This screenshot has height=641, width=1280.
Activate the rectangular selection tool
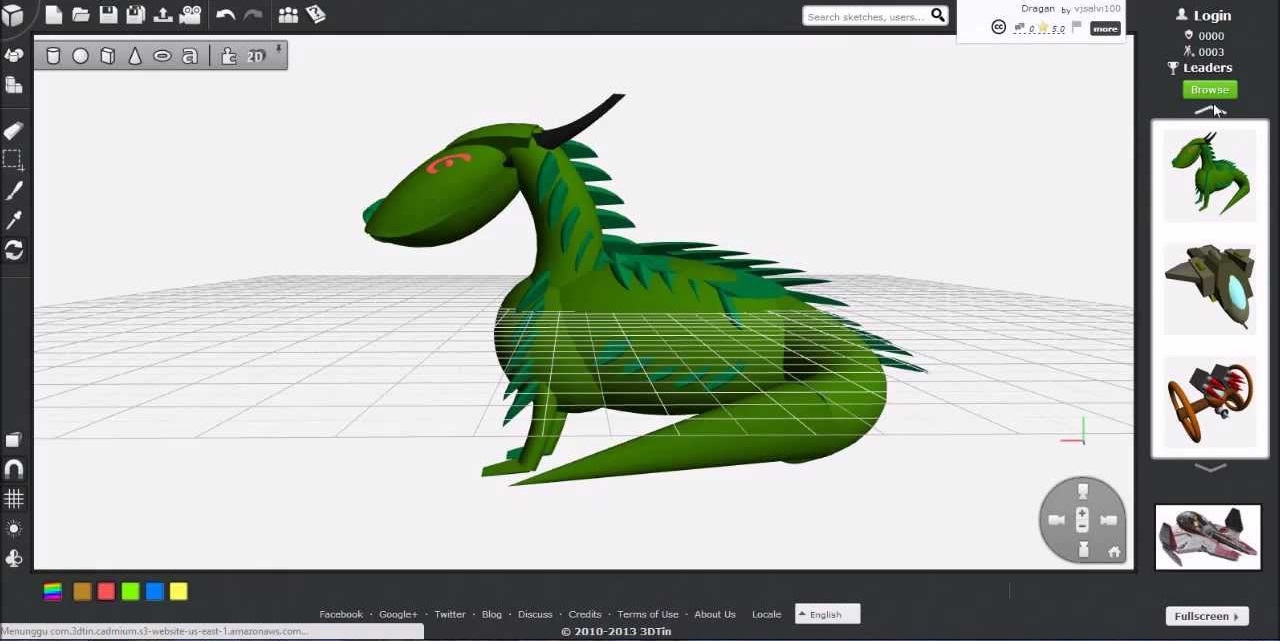coord(14,160)
